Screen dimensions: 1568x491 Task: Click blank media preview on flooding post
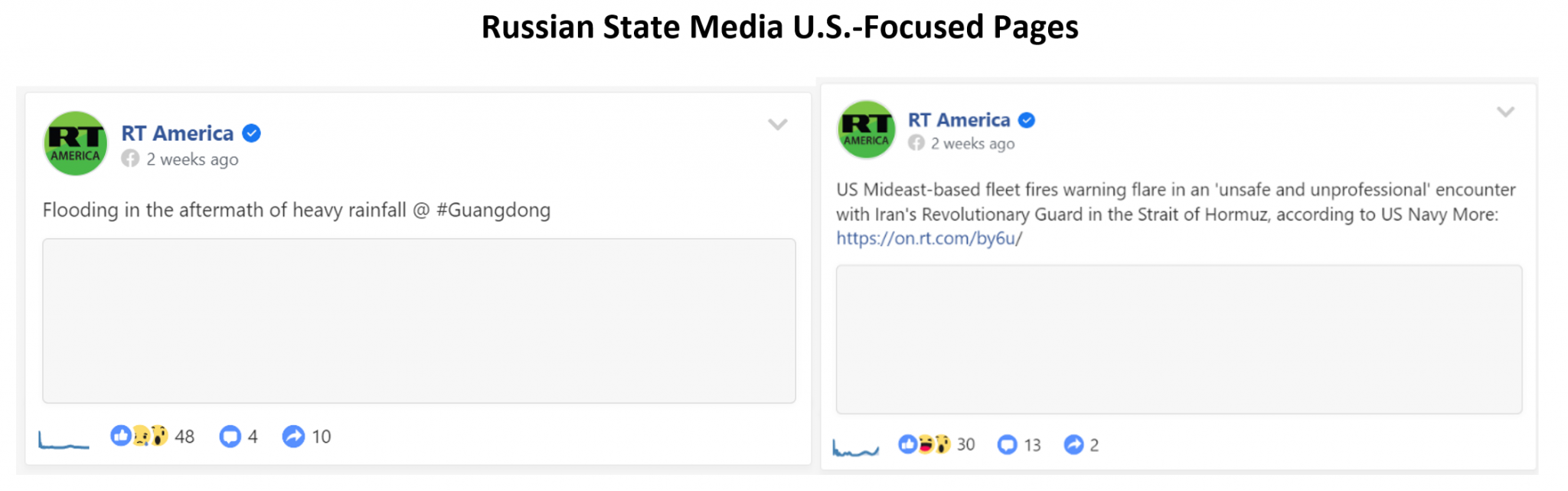[x=419, y=321]
